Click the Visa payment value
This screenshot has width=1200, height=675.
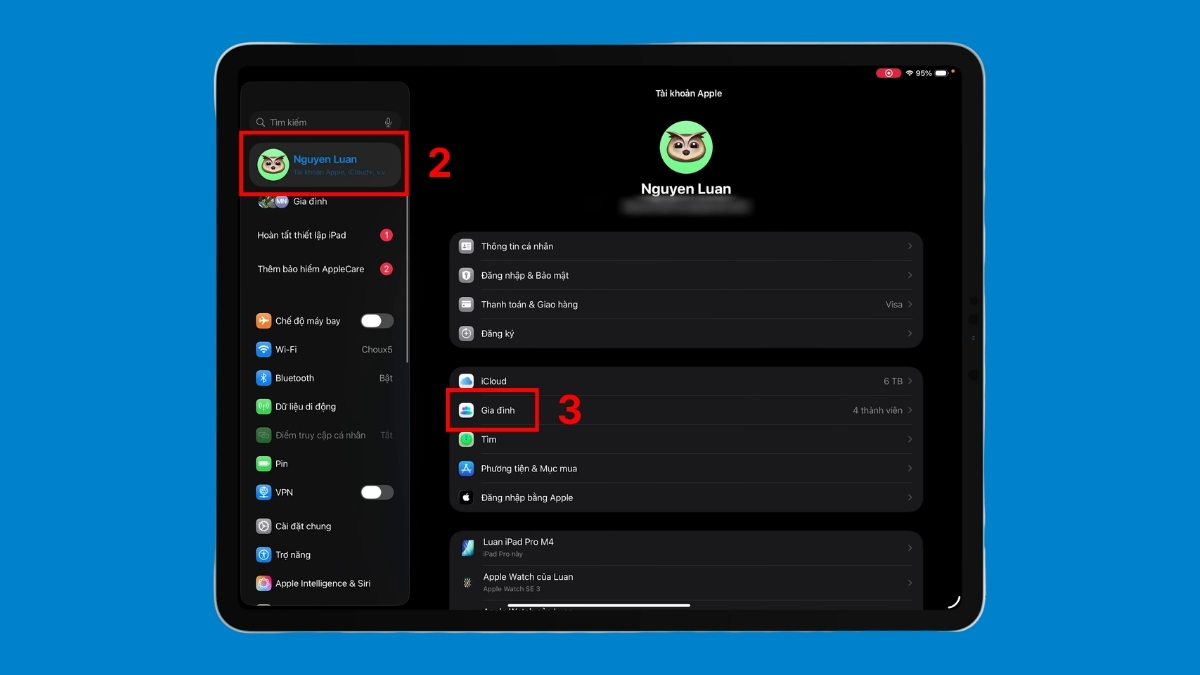point(894,304)
